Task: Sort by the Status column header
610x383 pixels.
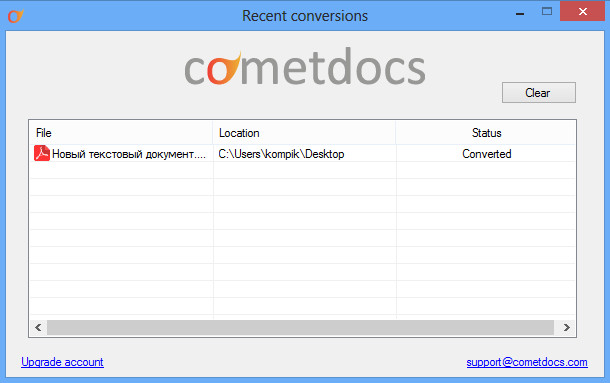Action: [x=486, y=133]
